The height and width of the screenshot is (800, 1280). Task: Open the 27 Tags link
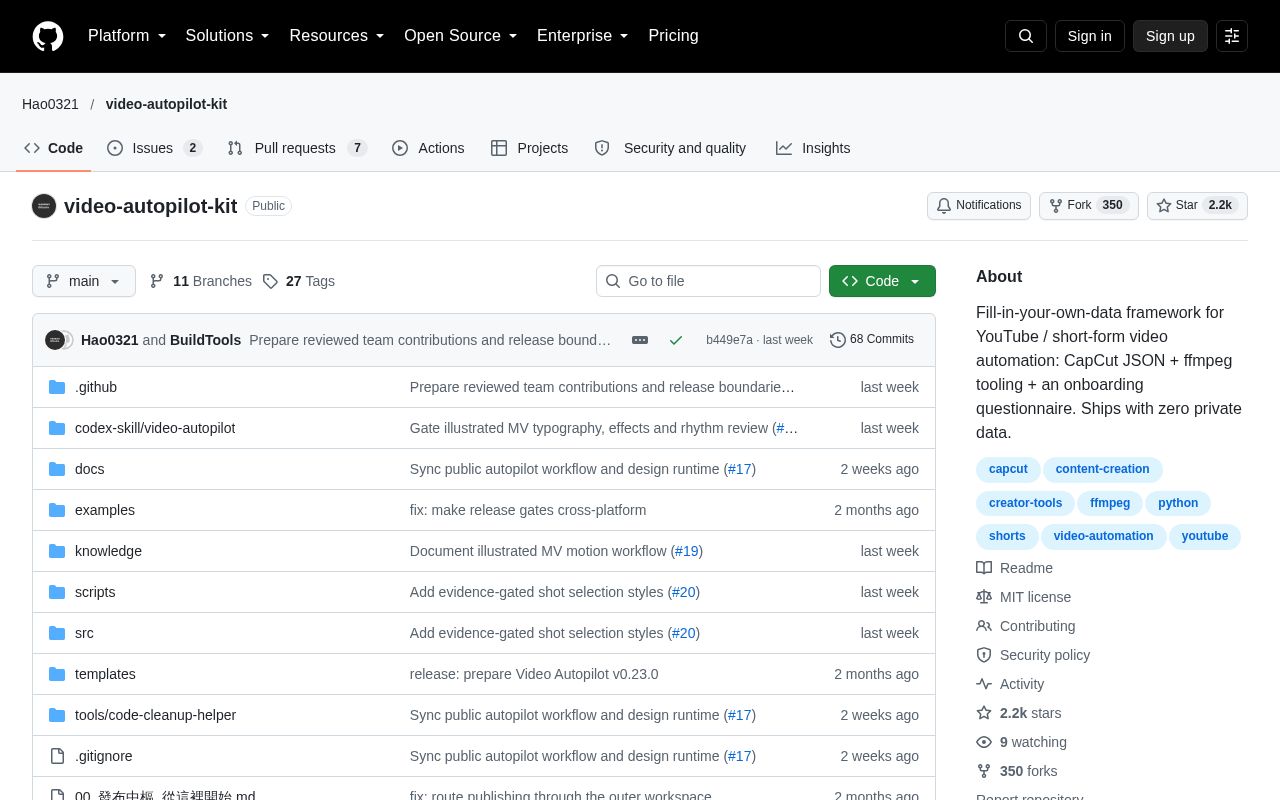[x=299, y=281]
